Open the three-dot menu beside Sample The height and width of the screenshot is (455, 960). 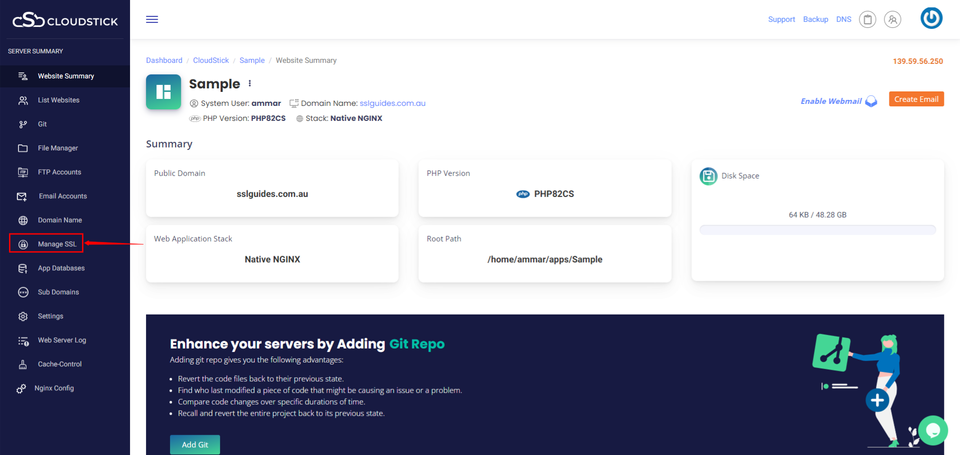pos(250,84)
